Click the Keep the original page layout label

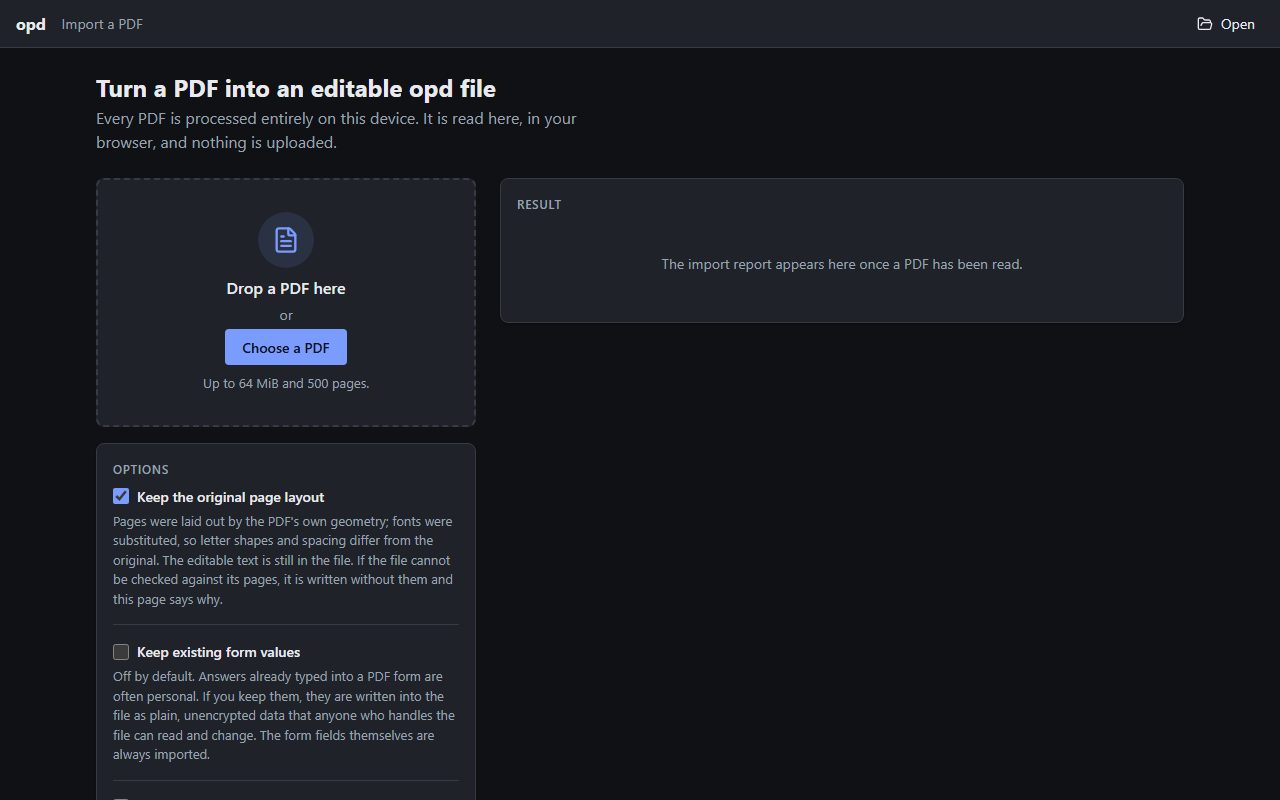point(231,497)
